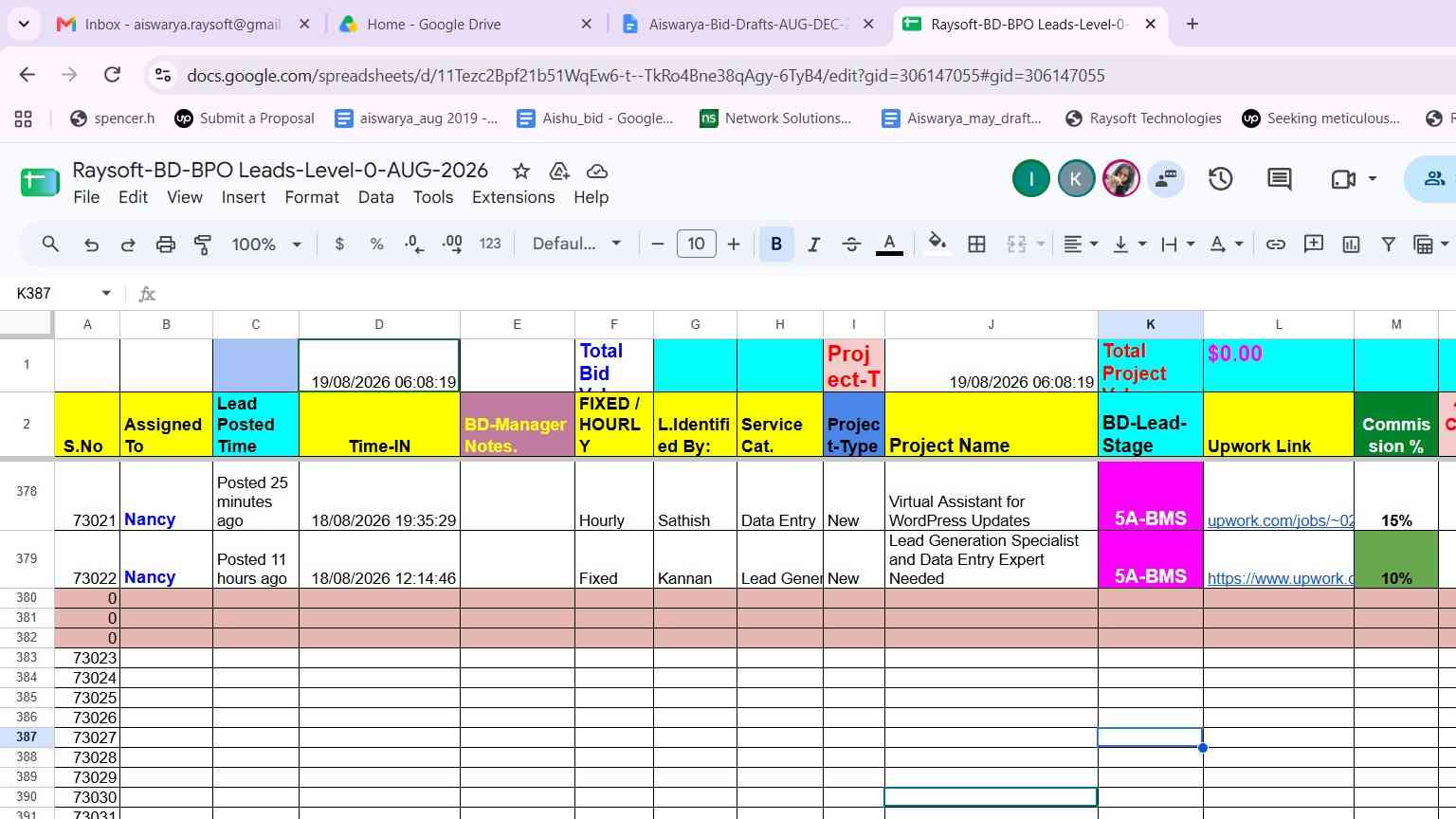Increase font size with plus button
The image size is (1456, 819).
click(734, 245)
